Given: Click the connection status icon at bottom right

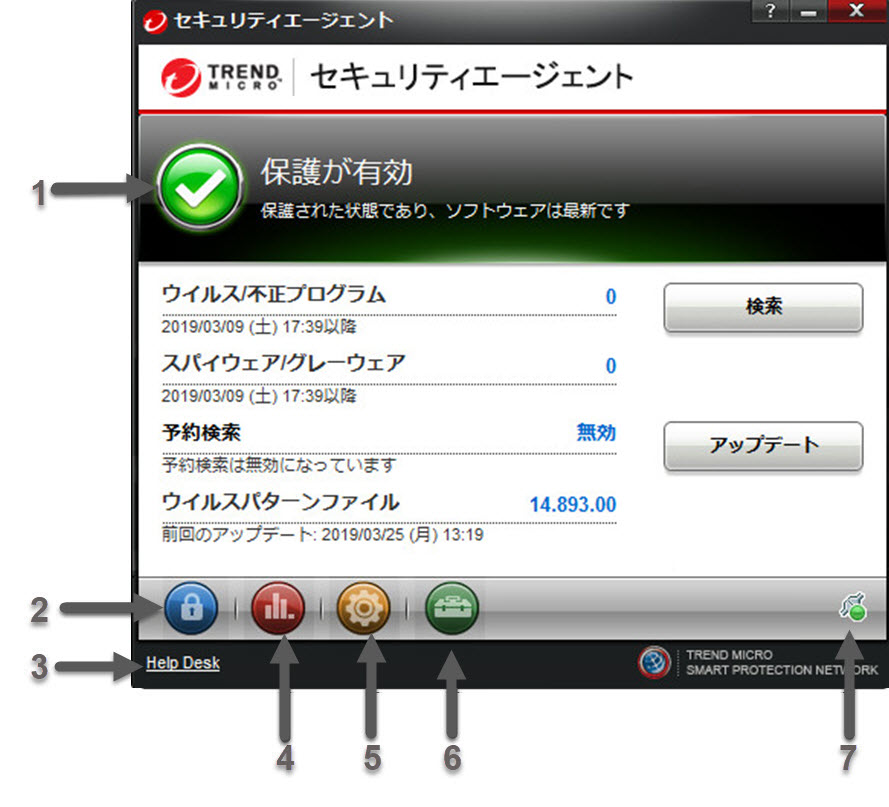Looking at the screenshot, I should [x=851, y=607].
